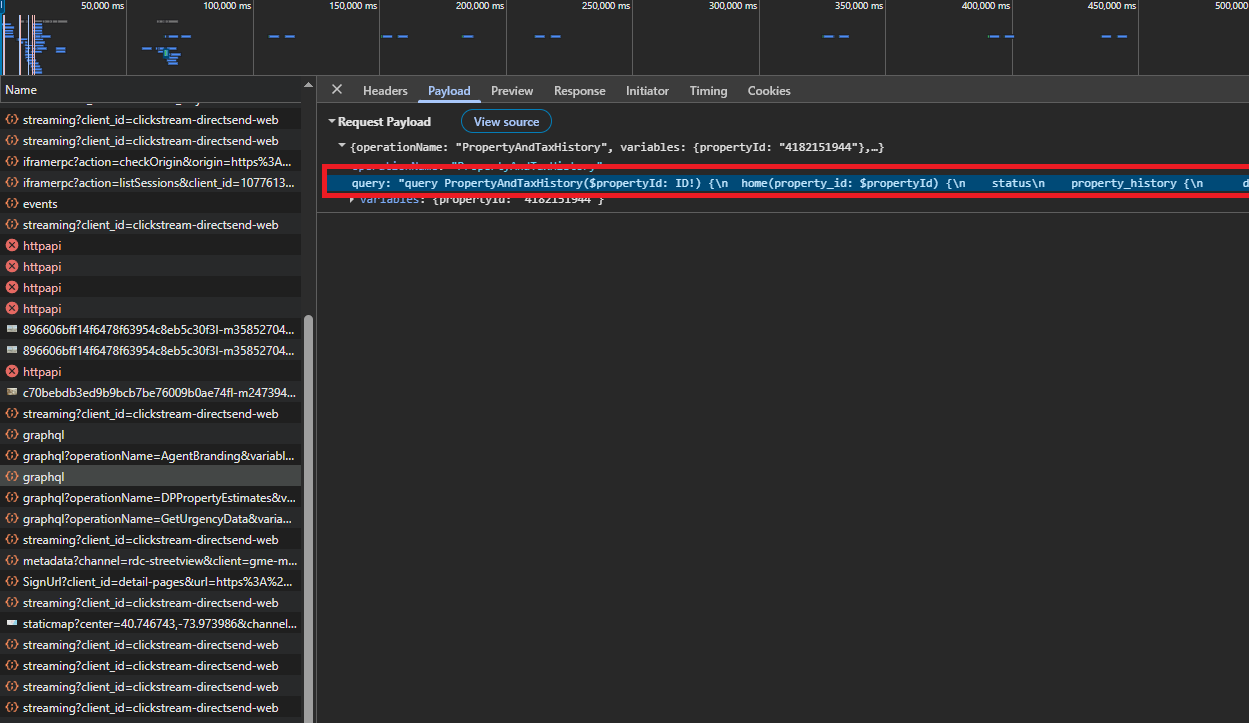This screenshot has width=1249, height=723.
Task: Click the image icon beside c70bebdb3ed9b9 request
Action: click(x=12, y=393)
